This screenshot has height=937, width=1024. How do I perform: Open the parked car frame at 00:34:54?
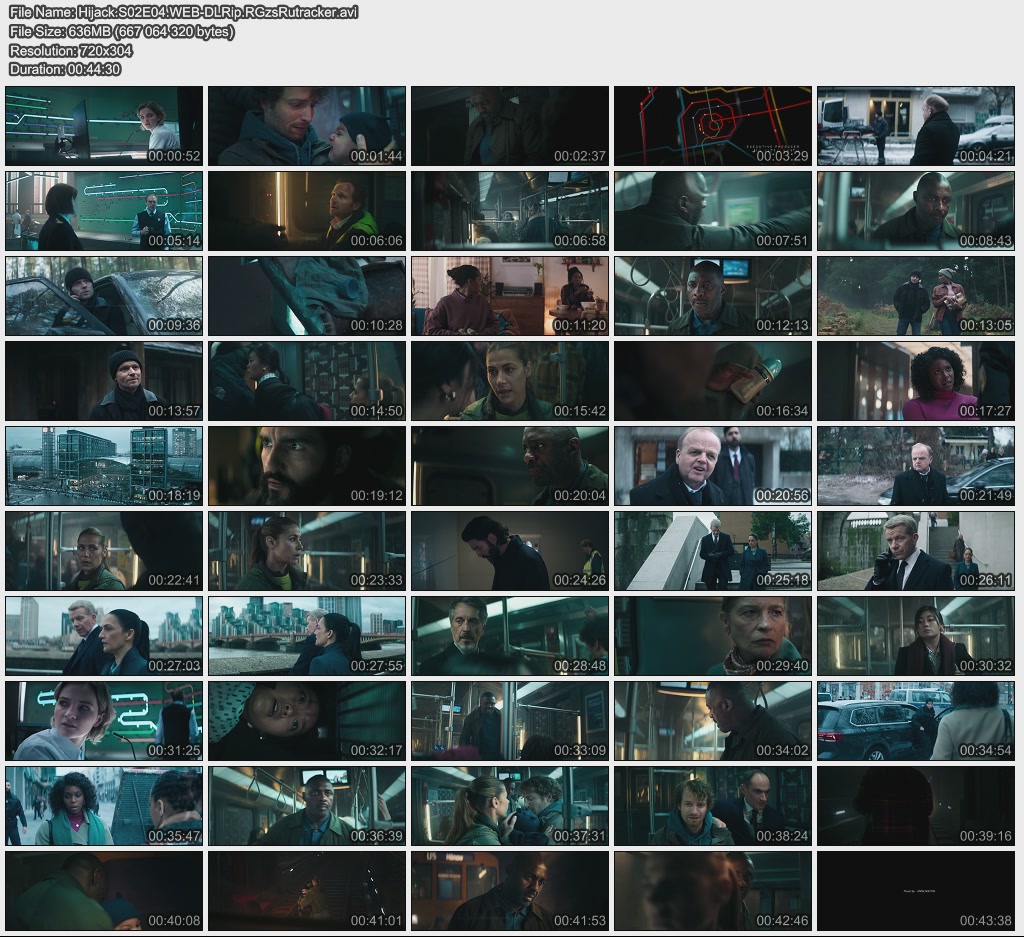(915, 721)
